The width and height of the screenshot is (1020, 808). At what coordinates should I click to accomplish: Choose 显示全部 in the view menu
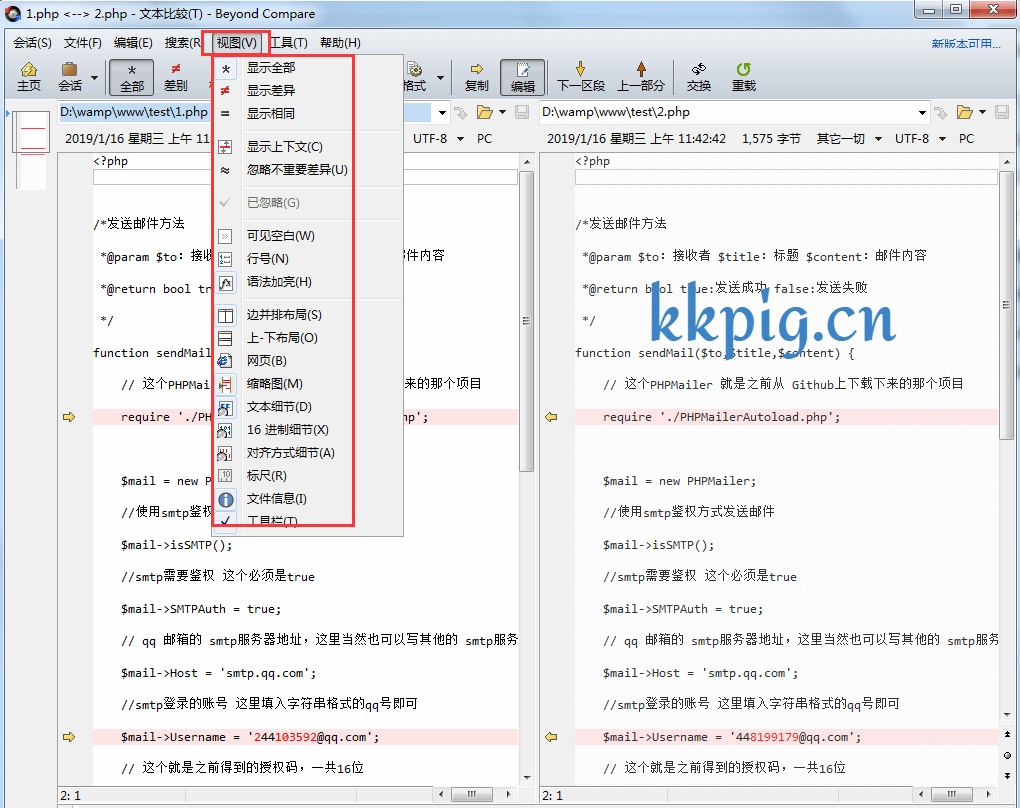click(308, 68)
